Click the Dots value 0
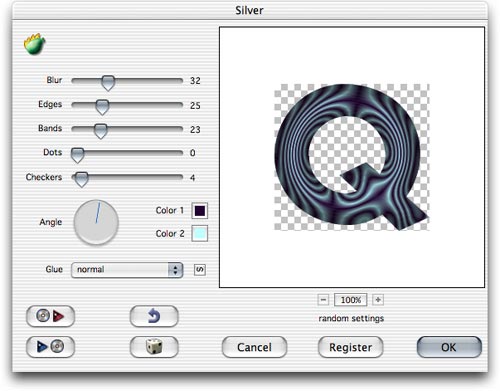Viewport: 500px width, 391px height. tap(192, 153)
